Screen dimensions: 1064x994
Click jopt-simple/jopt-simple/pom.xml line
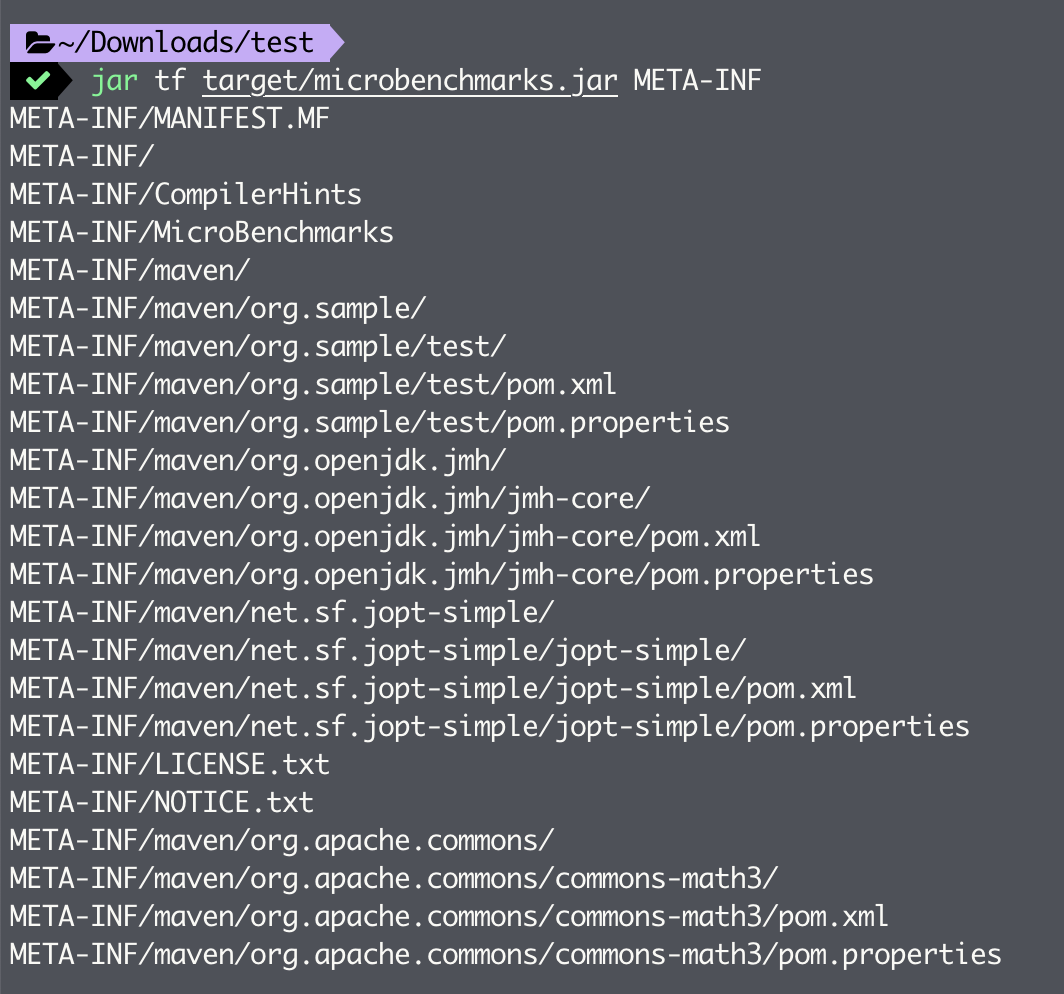pos(433,689)
